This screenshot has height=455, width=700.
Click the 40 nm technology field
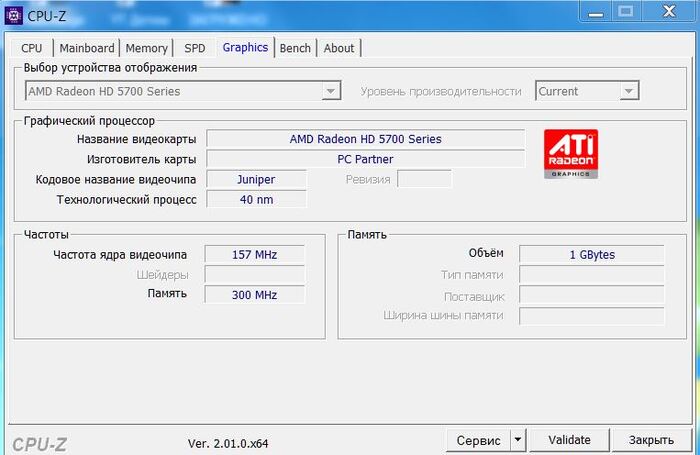[256, 199]
